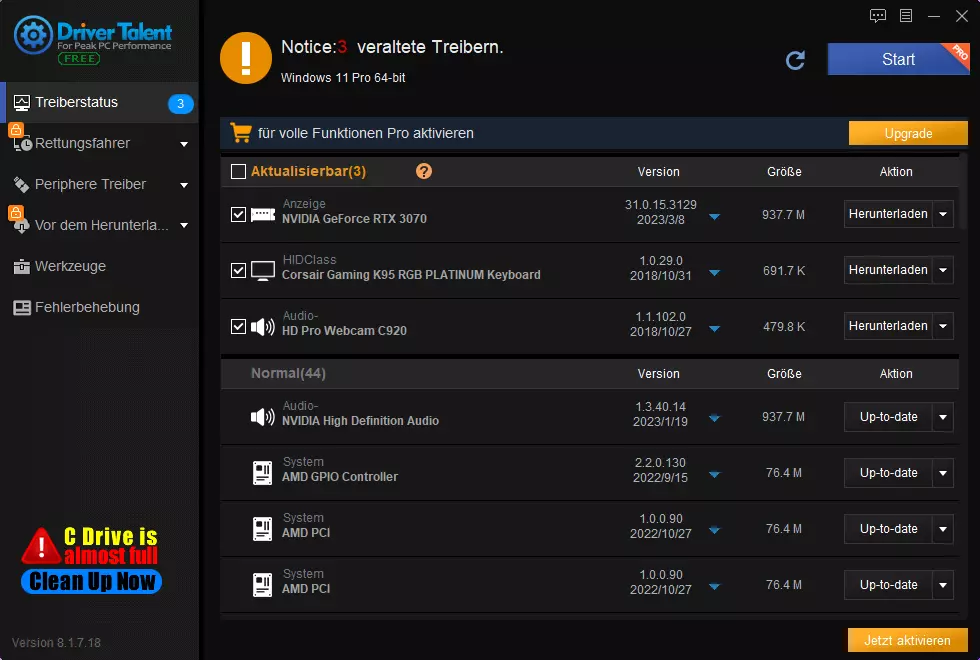Click the Treiberstatus monitor icon
Screen dimensions: 980x660
click(22, 102)
